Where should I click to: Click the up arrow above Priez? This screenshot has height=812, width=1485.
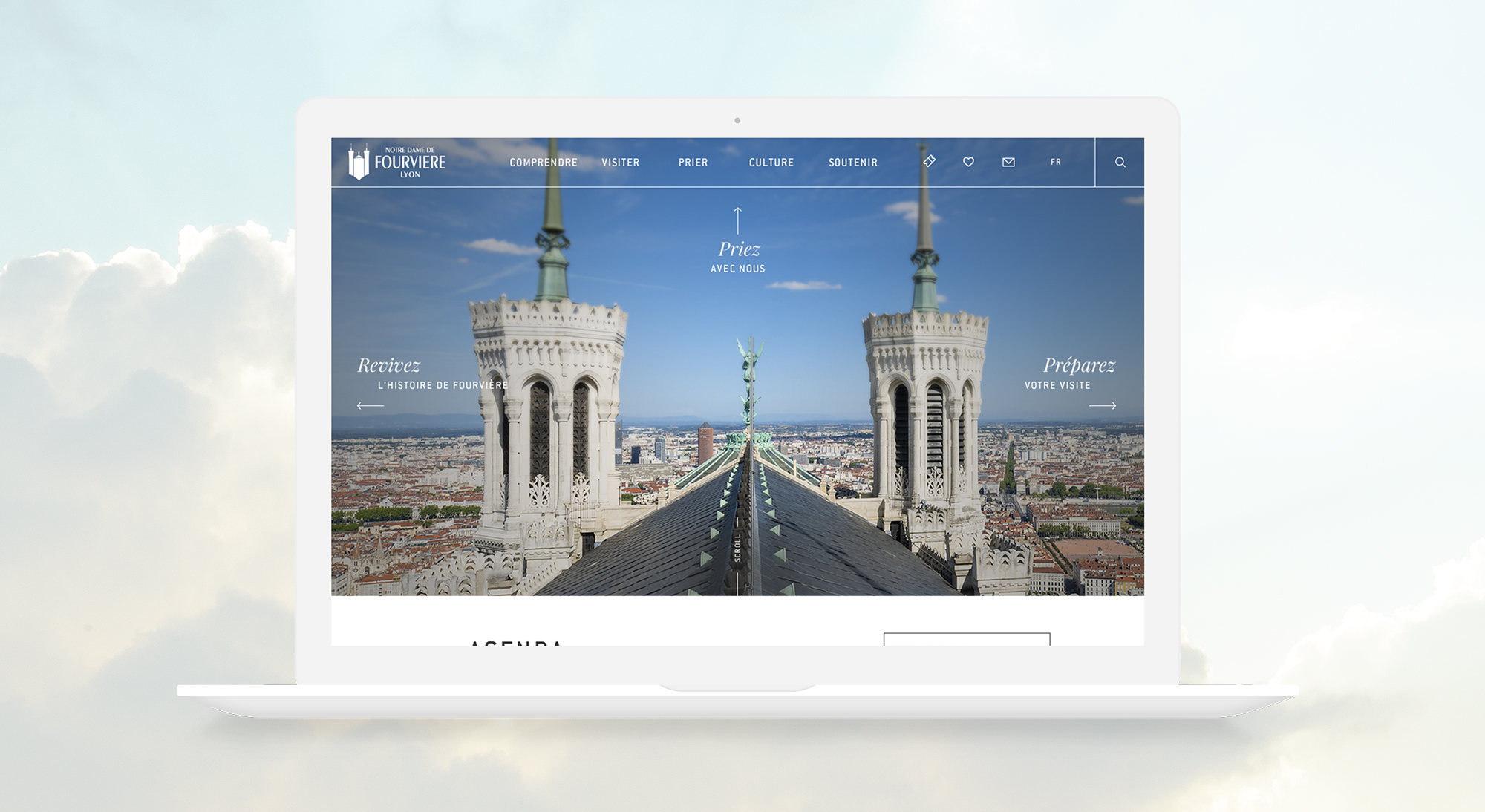tap(737, 220)
